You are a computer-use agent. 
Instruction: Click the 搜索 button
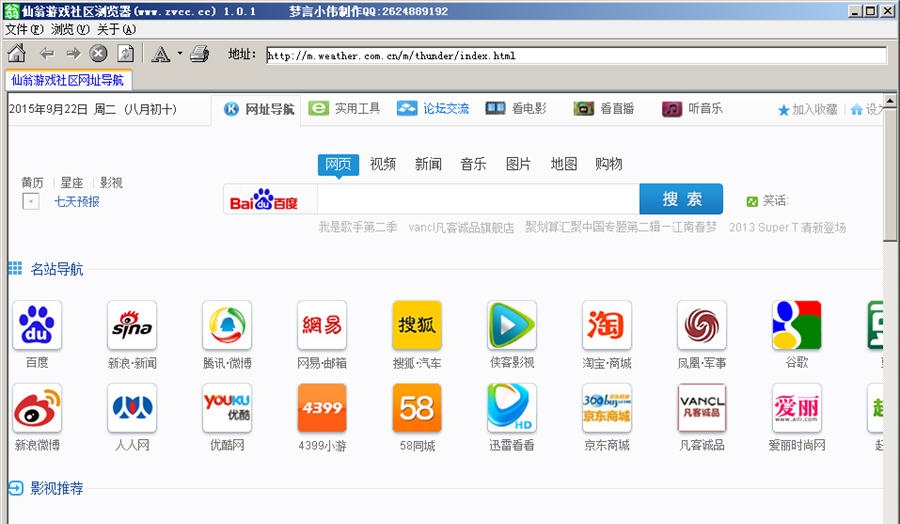click(681, 199)
